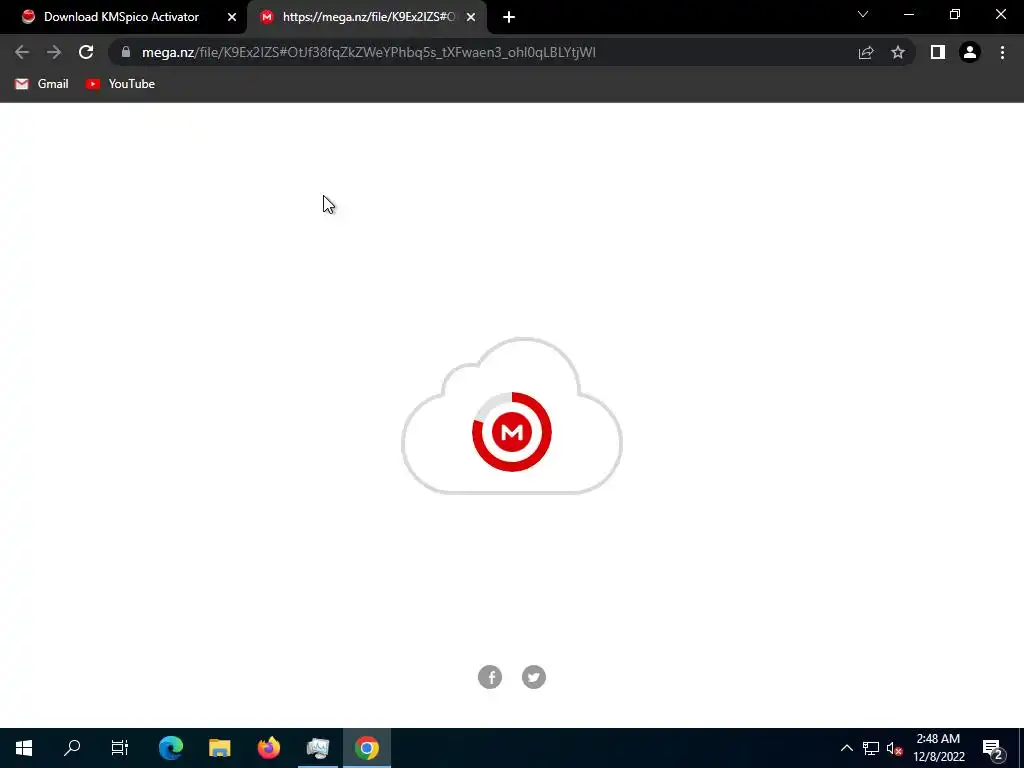The height and width of the screenshot is (768, 1024).
Task: Select the mega.nz file tab
Action: coord(367,17)
